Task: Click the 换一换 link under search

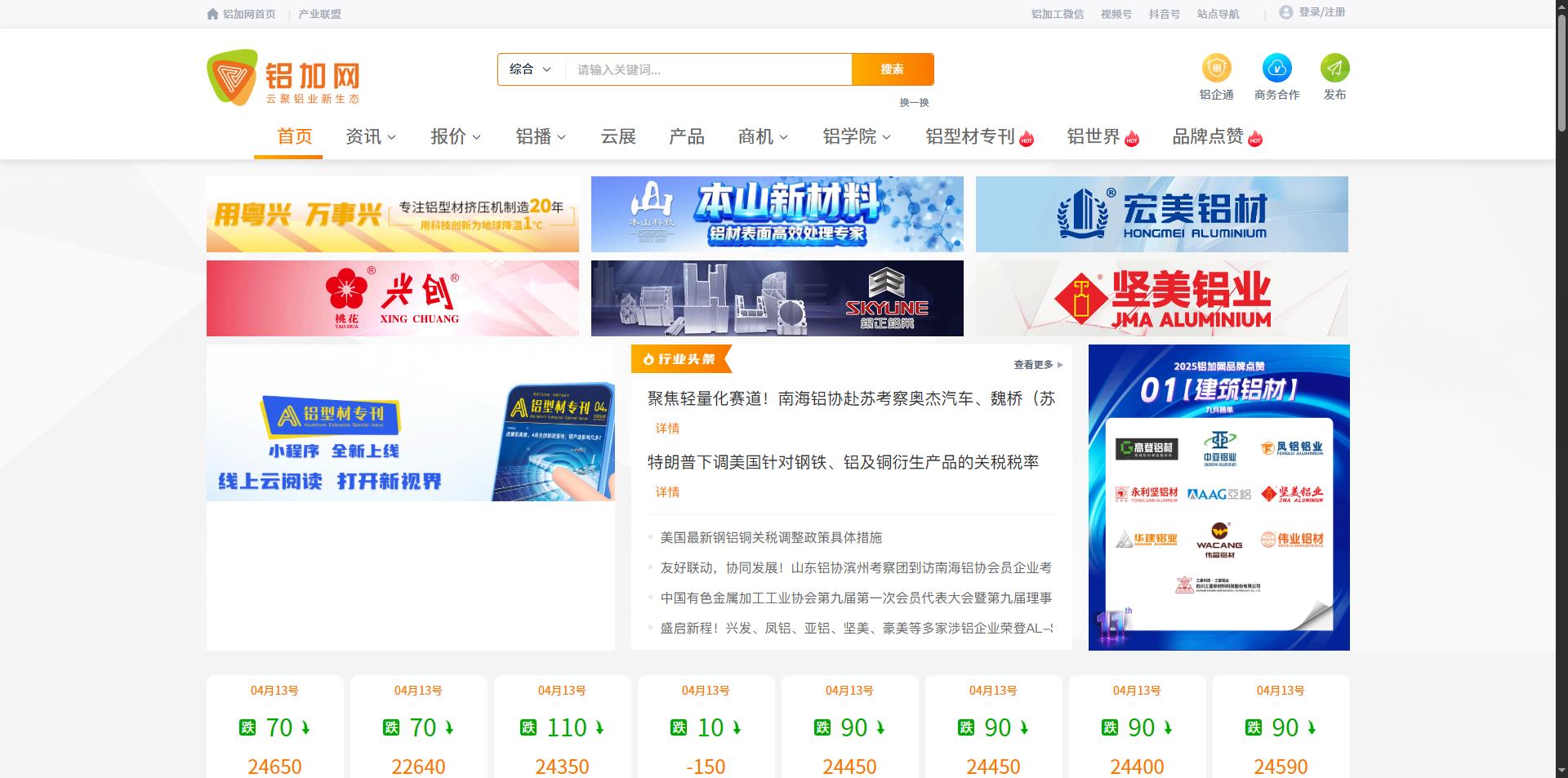Action: click(914, 103)
